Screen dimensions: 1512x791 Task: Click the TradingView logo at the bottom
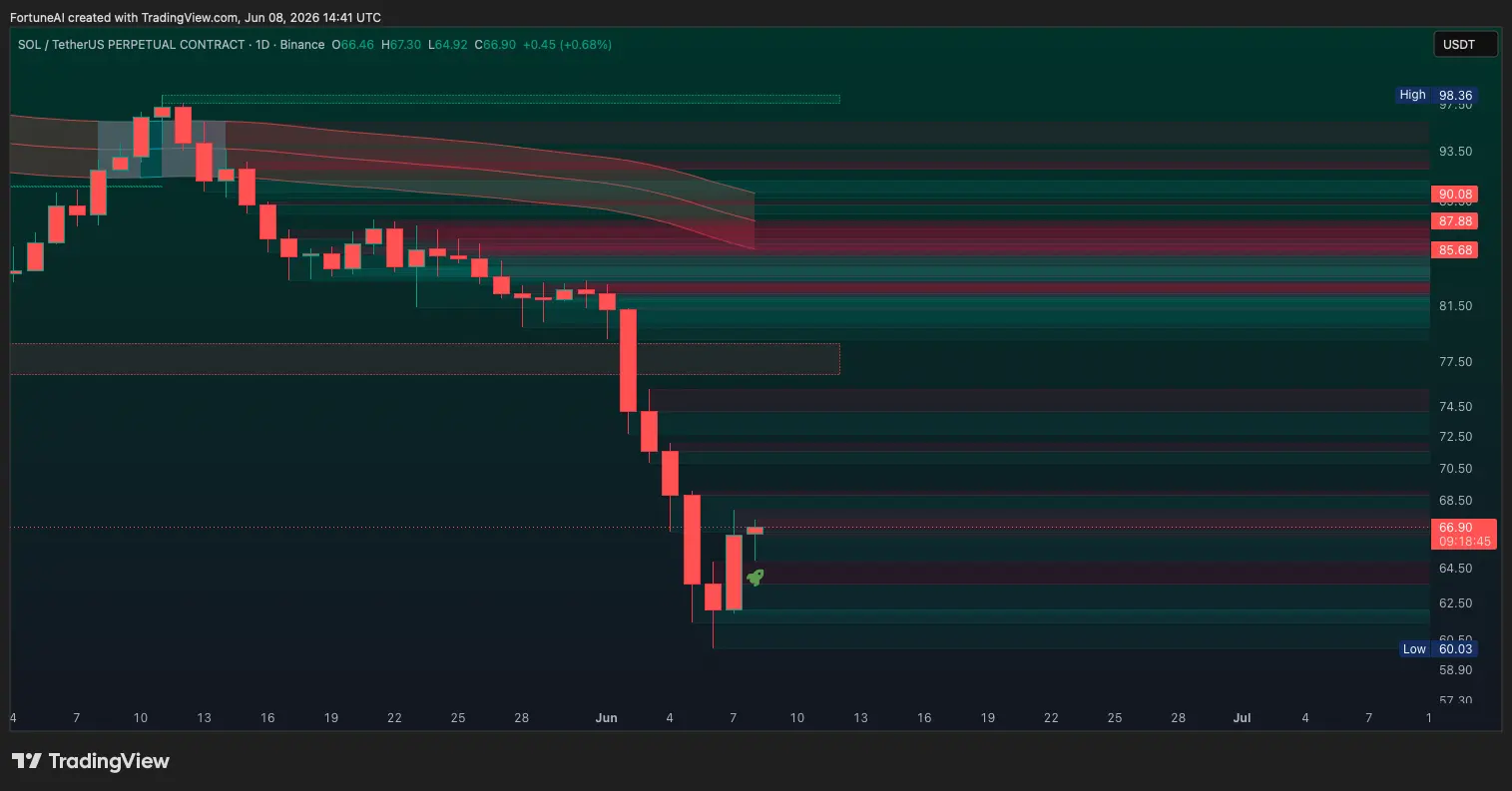[x=91, y=761]
